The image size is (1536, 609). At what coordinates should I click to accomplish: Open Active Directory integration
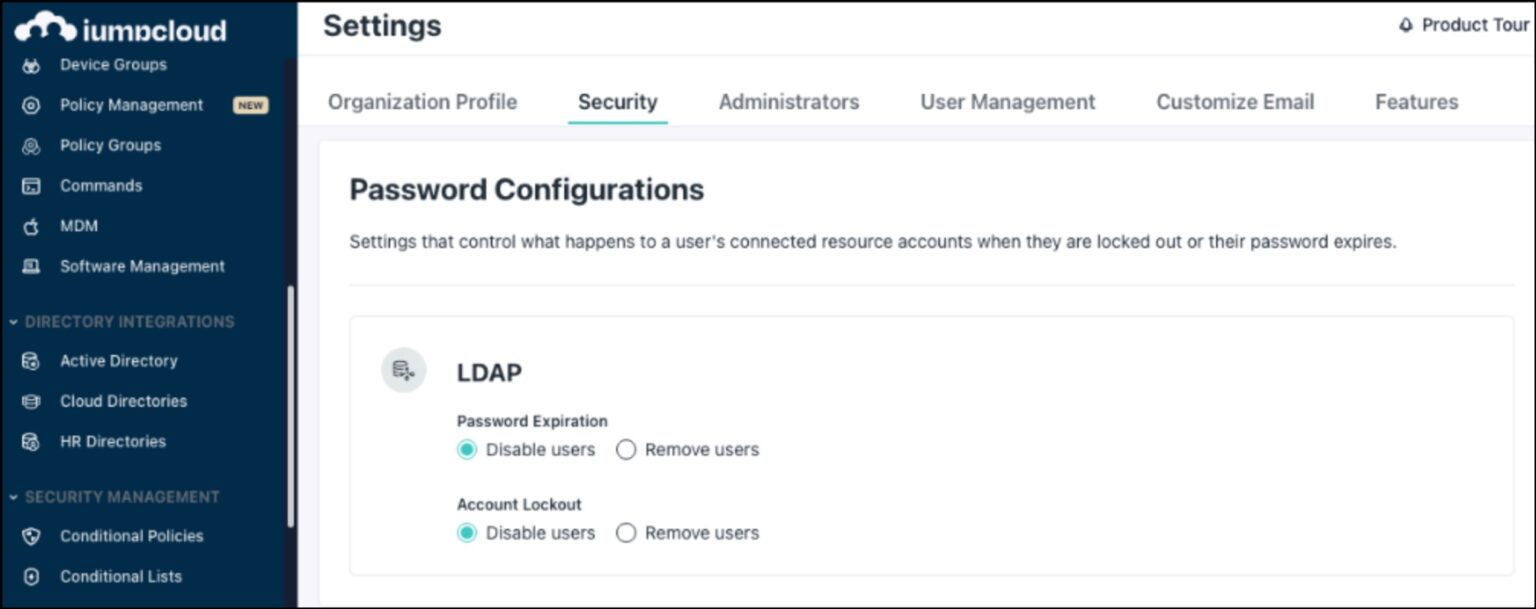click(x=118, y=360)
